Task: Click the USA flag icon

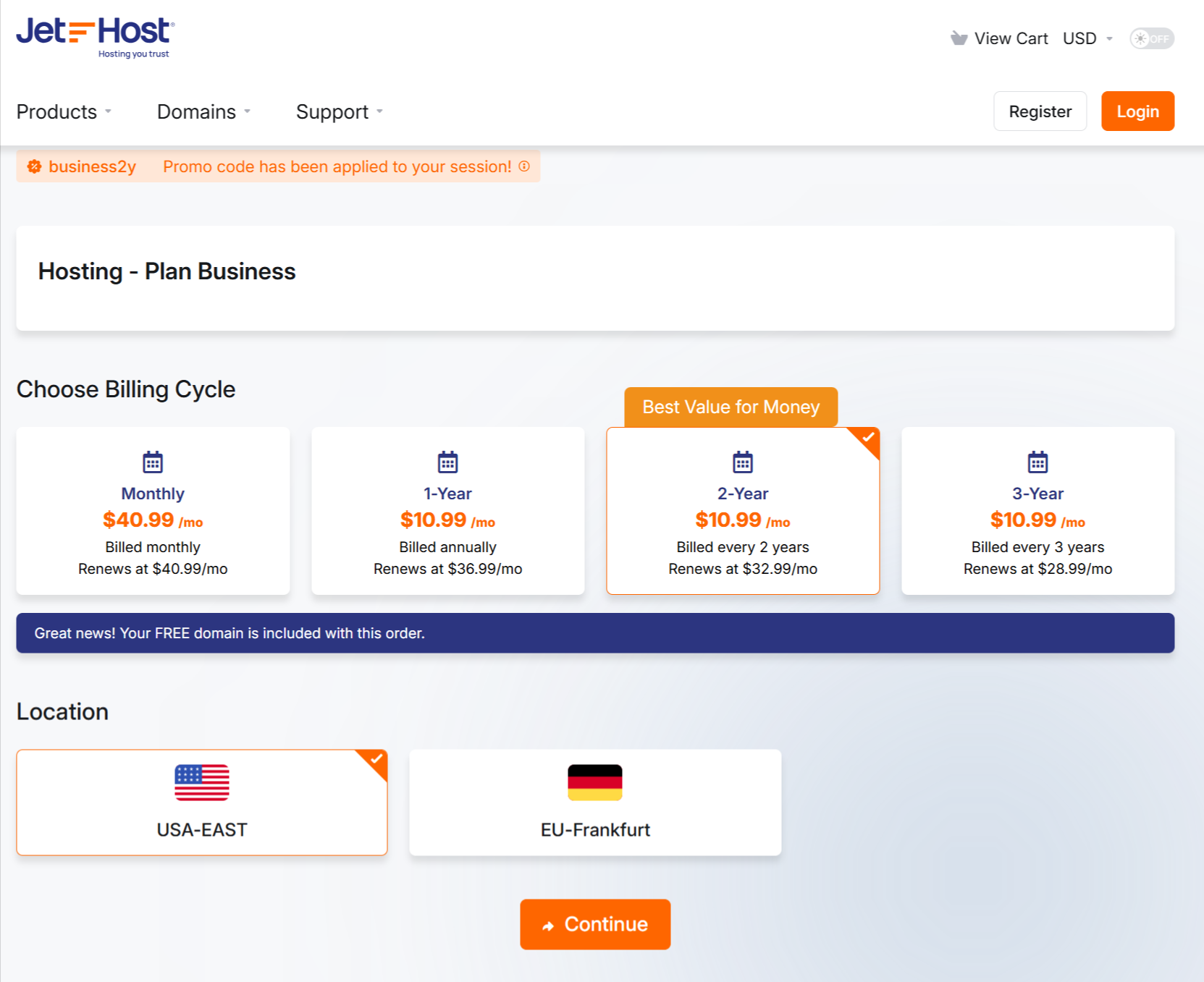Action: point(202,782)
